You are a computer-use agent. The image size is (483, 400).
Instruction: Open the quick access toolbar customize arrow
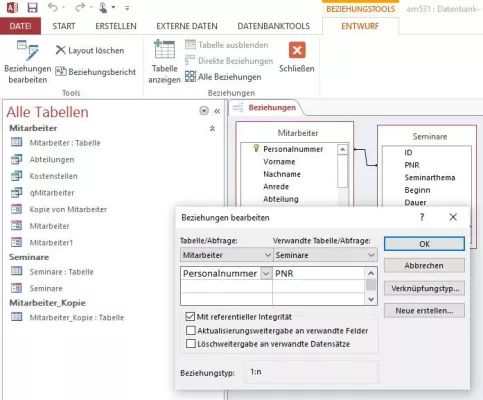point(127,8)
